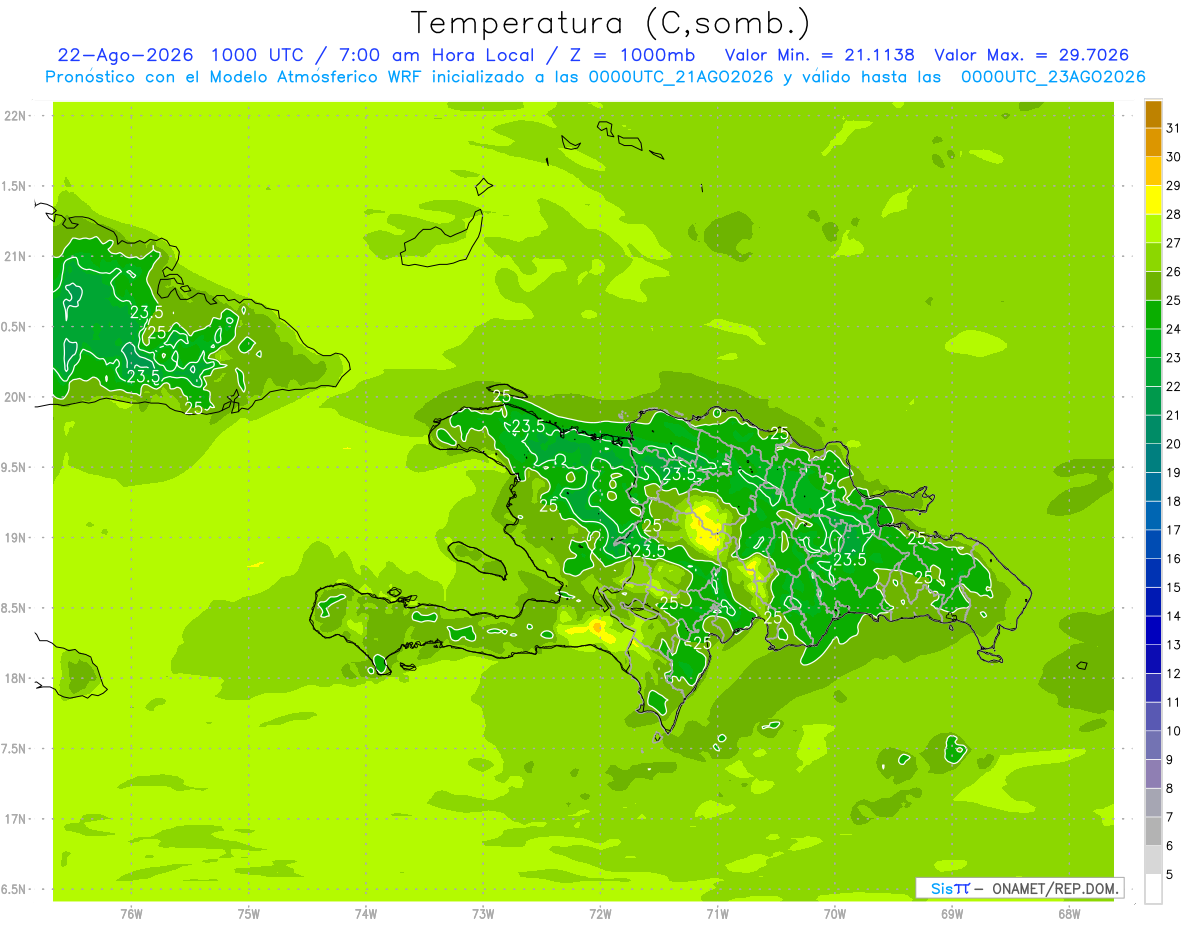1200x927 pixels.
Task: Click the color bar label '27'
Action: [x=1173, y=243]
